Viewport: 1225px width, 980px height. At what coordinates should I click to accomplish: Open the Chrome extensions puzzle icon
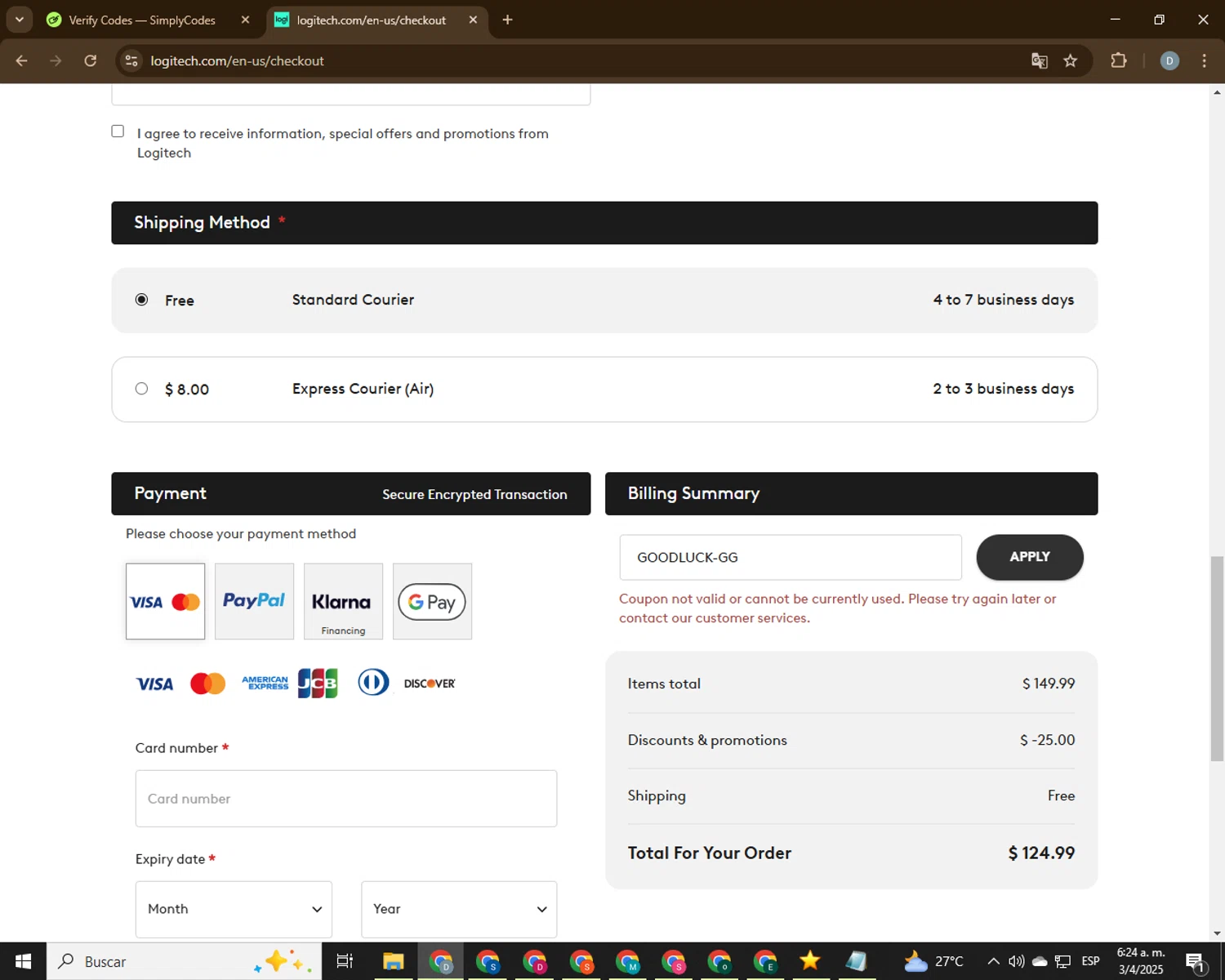click(x=1119, y=60)
